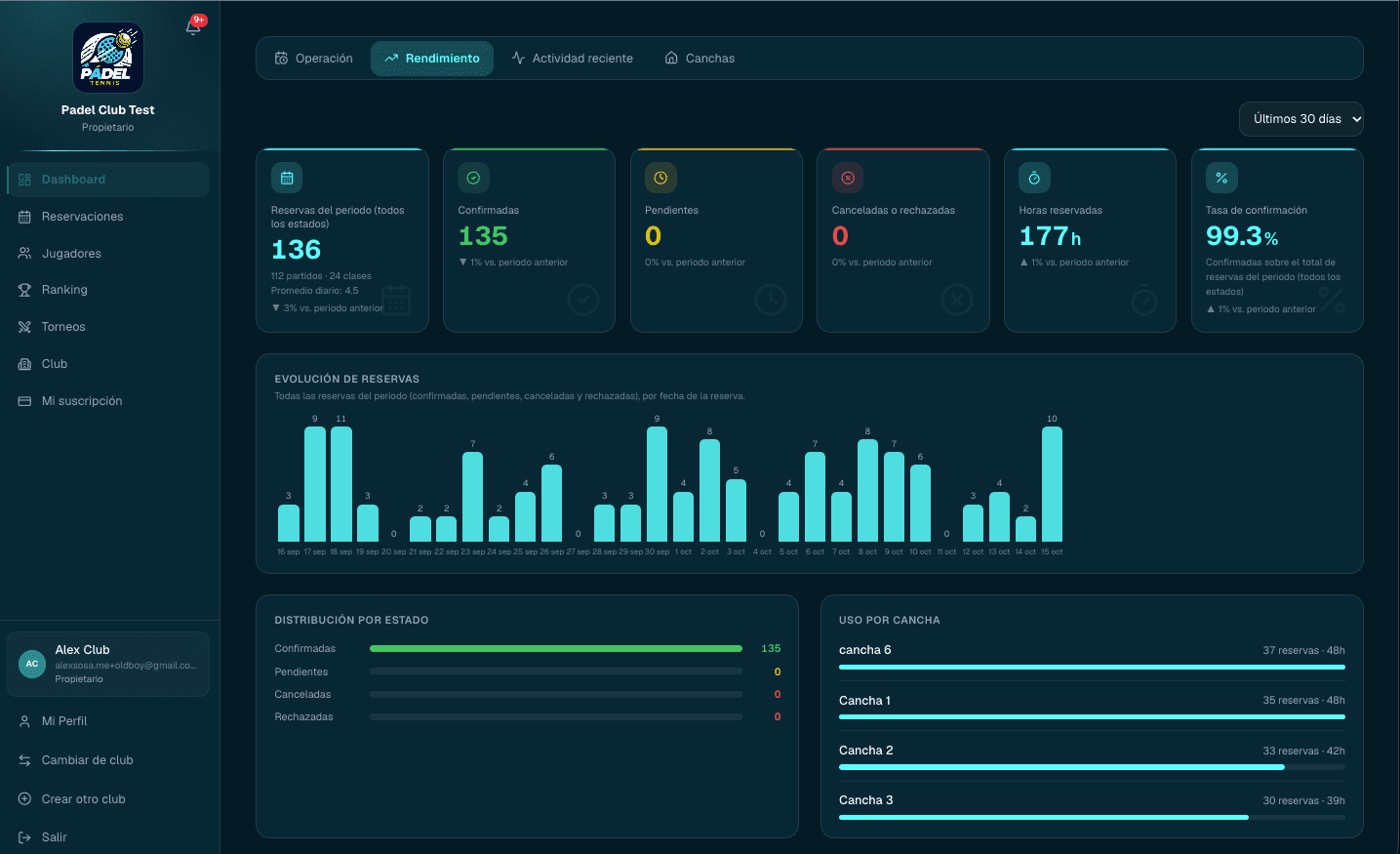Select the 15 oct bar in chart
This screenshot has width=1400, height=854.
[x=1052, y=484]
